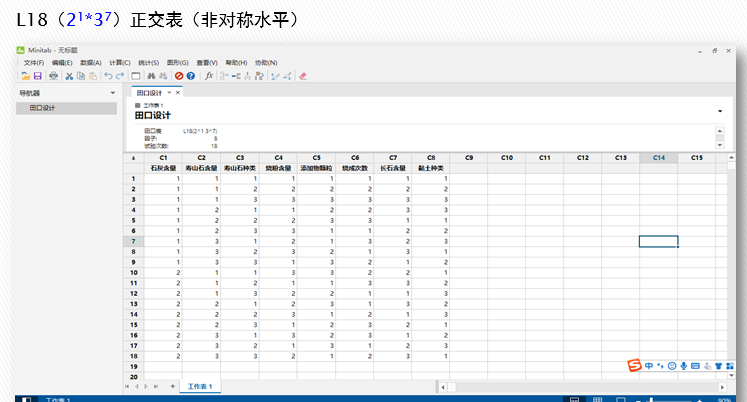
Task: Click the blue-bar toolbar icon, second after fx
Action: [236, 76]
